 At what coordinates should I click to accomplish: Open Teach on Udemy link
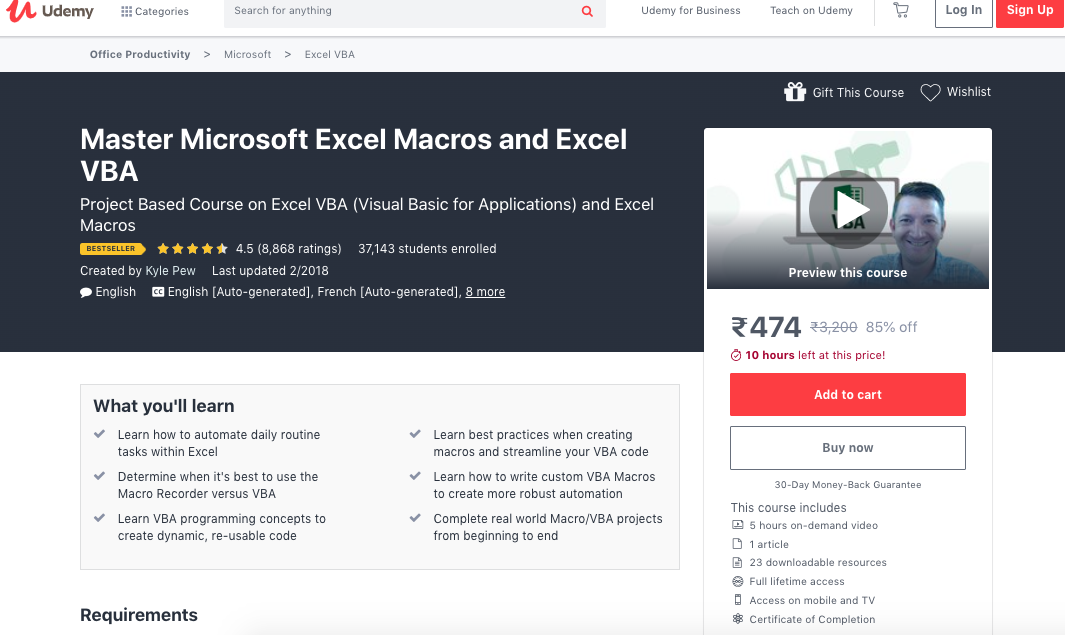(811, 11)
